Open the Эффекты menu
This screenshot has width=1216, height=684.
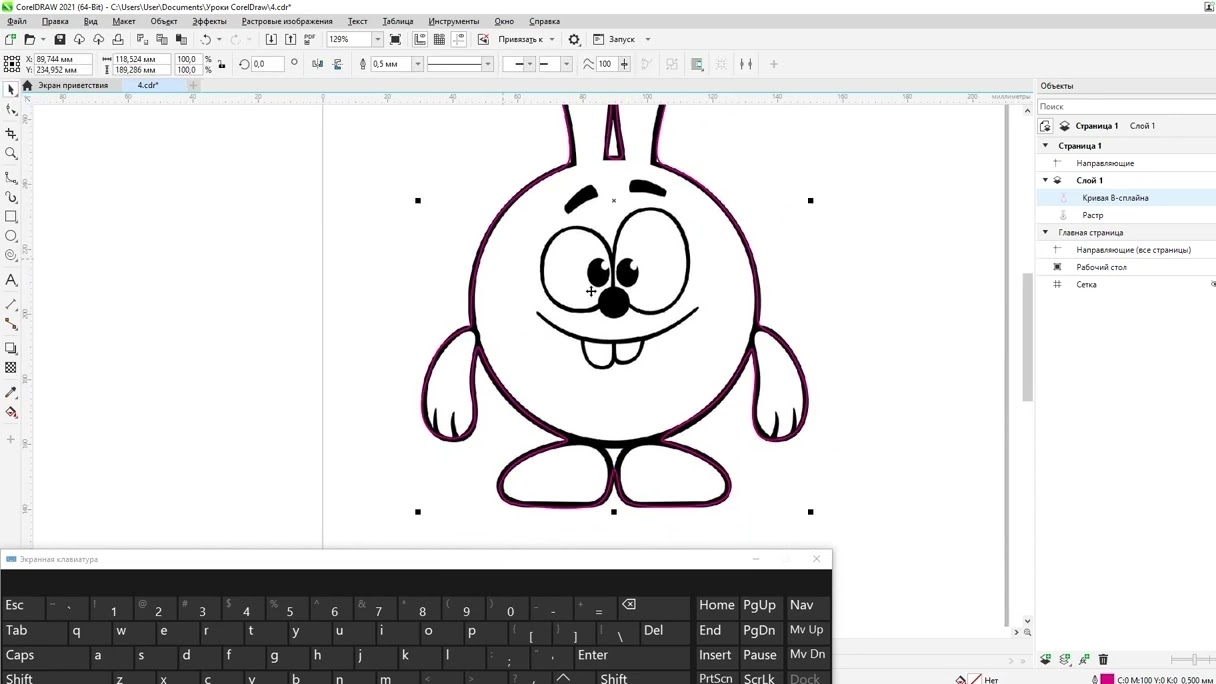pyautogui.click(x=209, y=21)
